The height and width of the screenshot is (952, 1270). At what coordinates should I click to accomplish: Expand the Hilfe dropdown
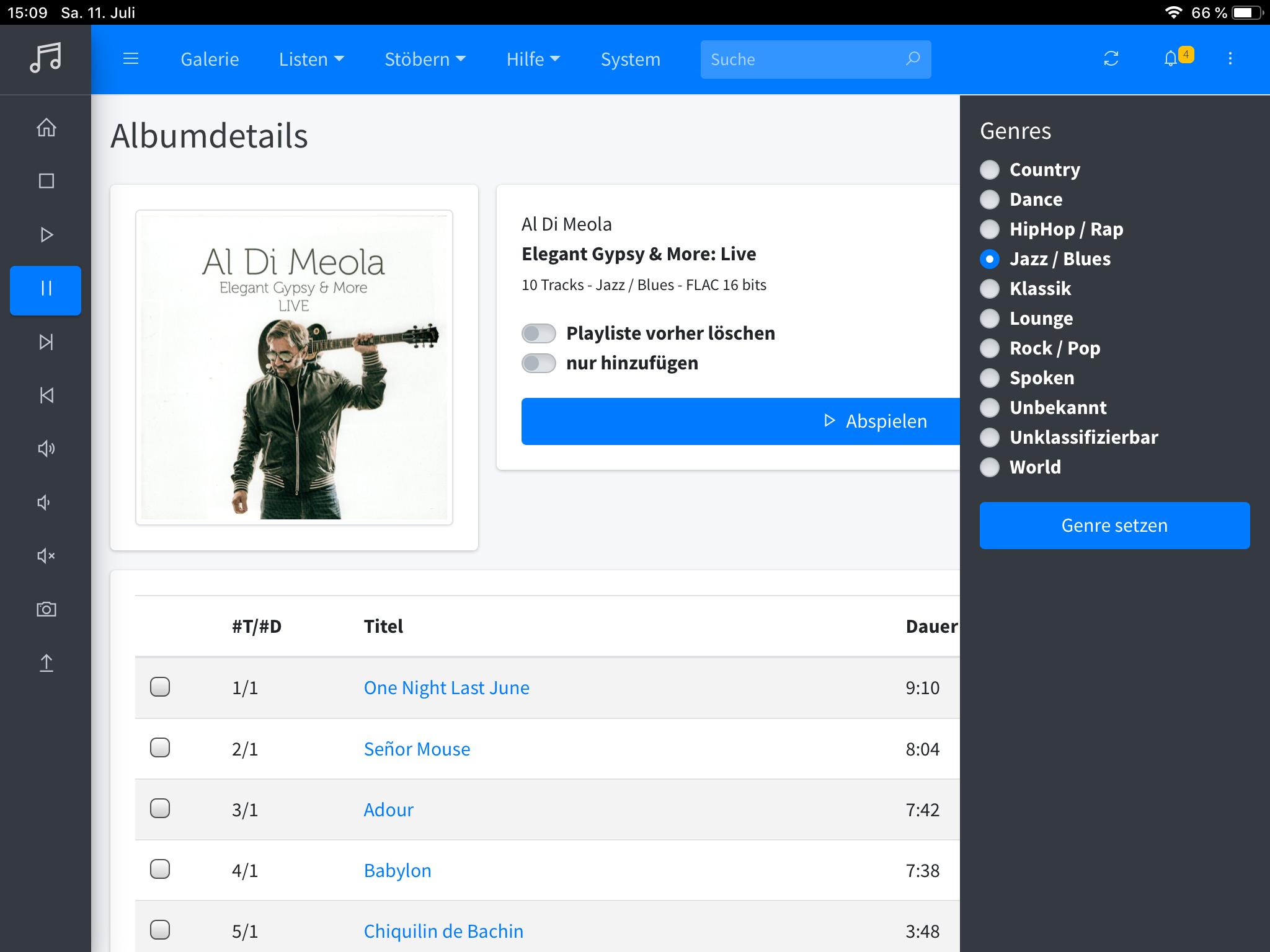[533, 59]
